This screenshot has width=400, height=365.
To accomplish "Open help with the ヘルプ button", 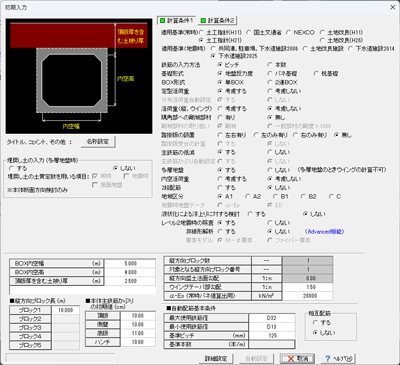I will click(x=338, y=359).
